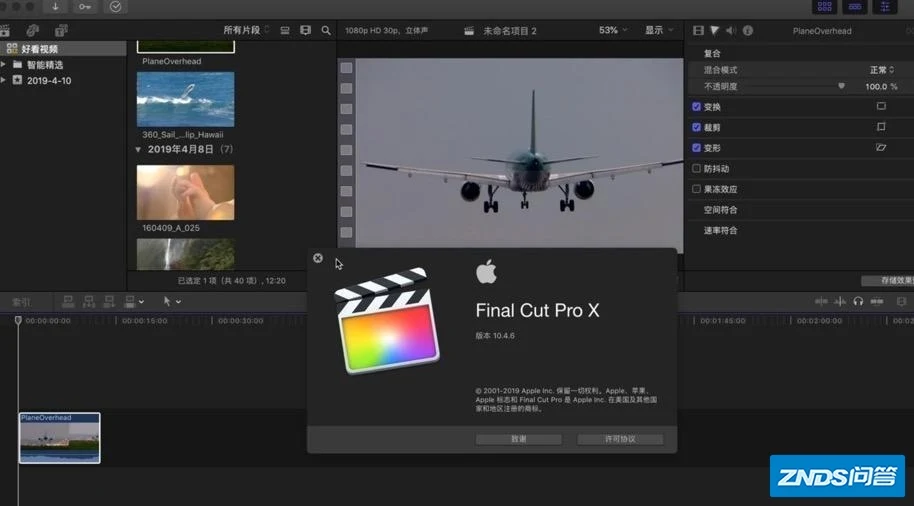Select the 360_Sail clip thumbnail

(x=185, y=99)
